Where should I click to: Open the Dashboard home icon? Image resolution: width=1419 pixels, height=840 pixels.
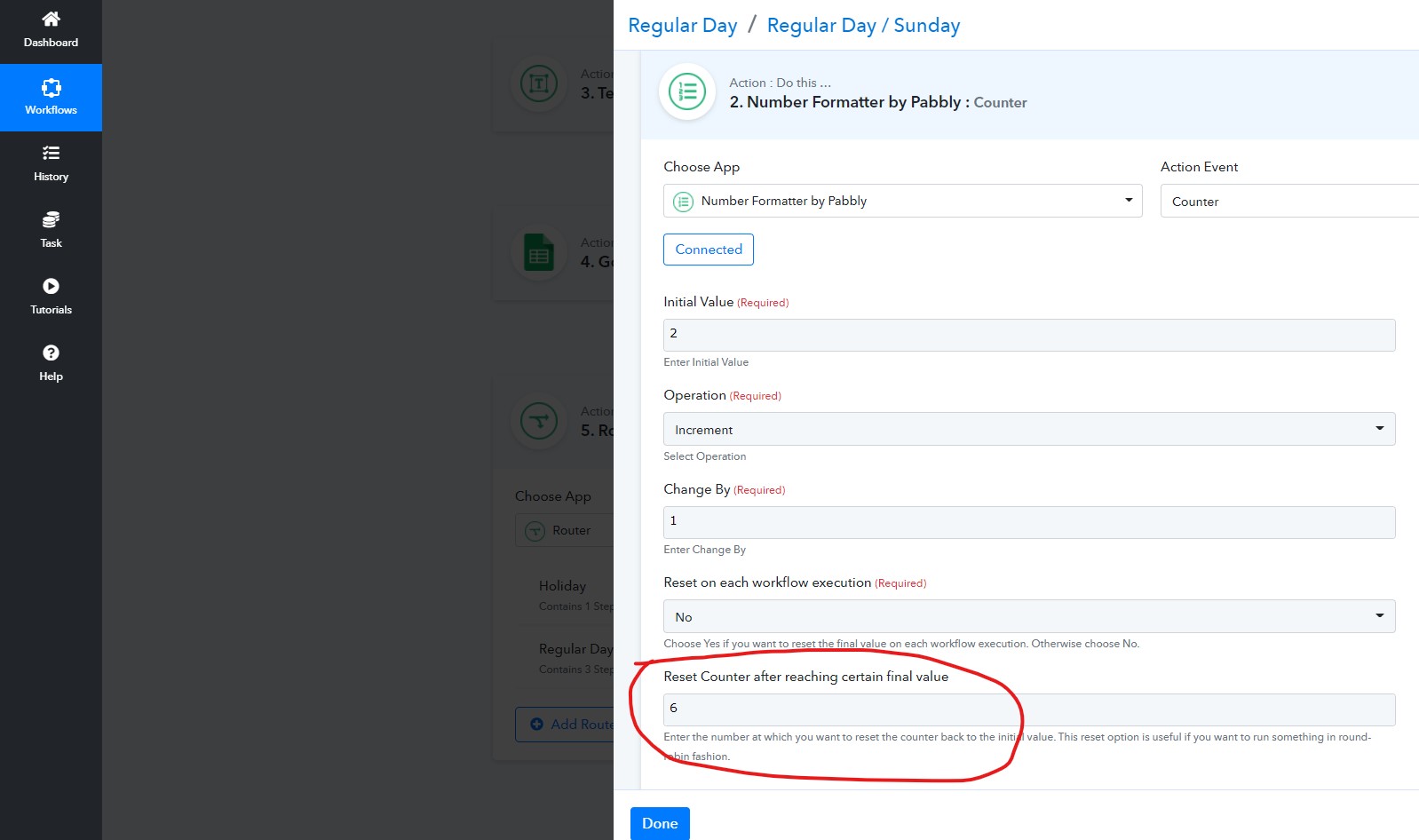51,19
